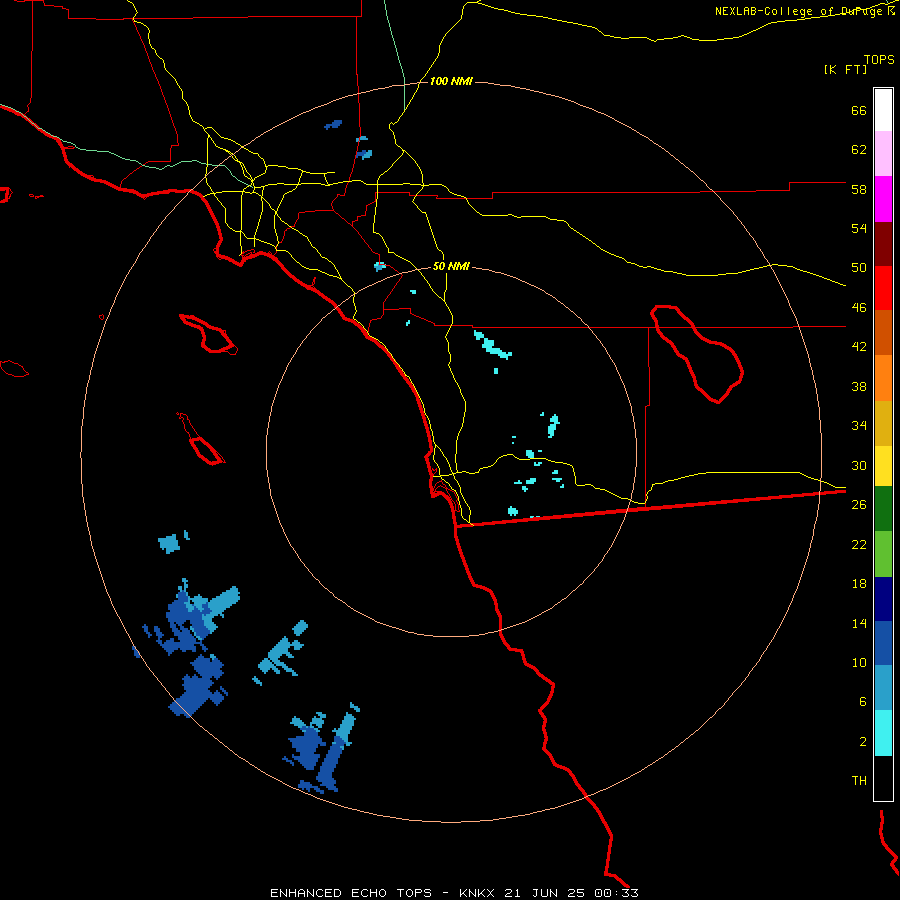Click the '50 NMI' range ring label

[x=451, y=266]
